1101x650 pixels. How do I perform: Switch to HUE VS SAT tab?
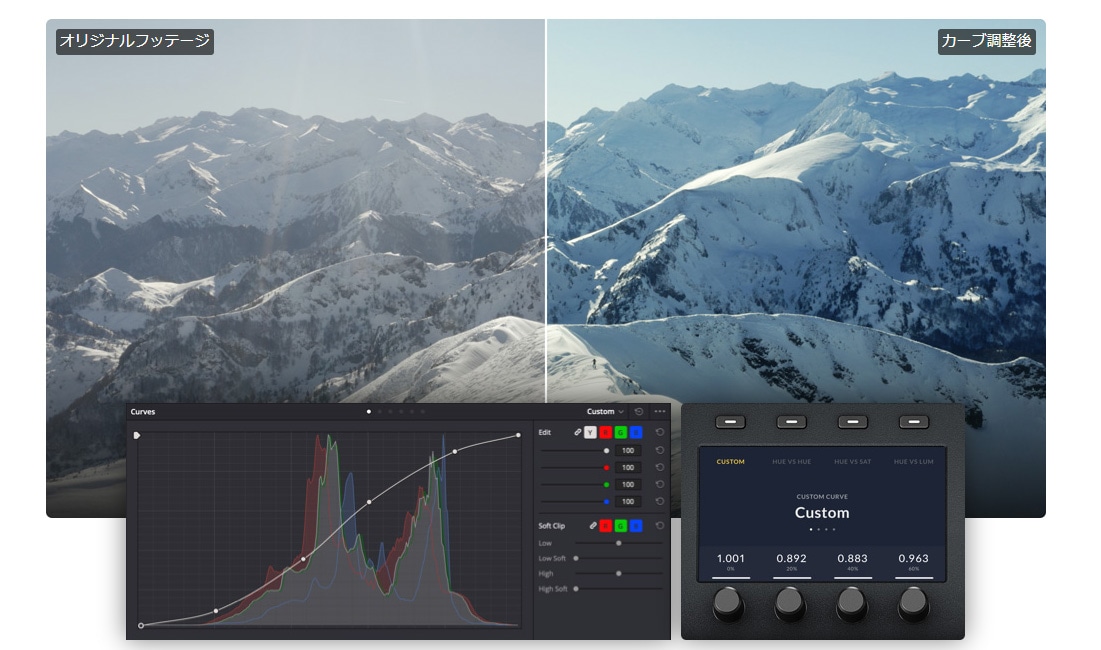click(x=851, y=462)
